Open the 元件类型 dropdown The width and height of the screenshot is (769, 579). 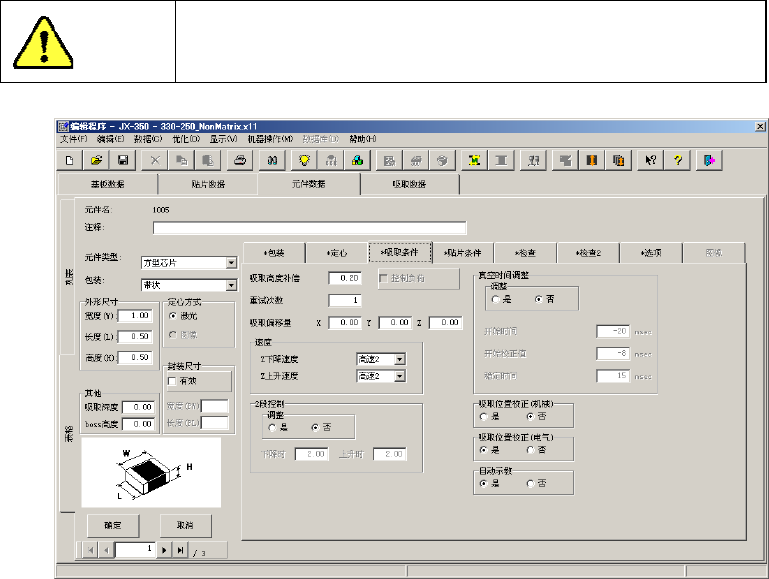point(231,263)
